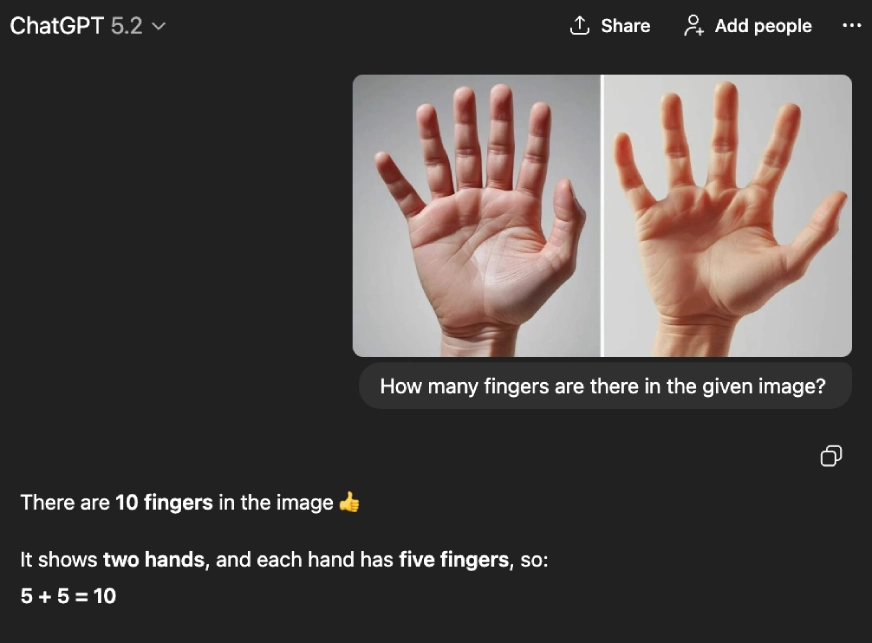Open the three-dot more options menu
The image size is (872, 643).
click(x=851, y=26)
